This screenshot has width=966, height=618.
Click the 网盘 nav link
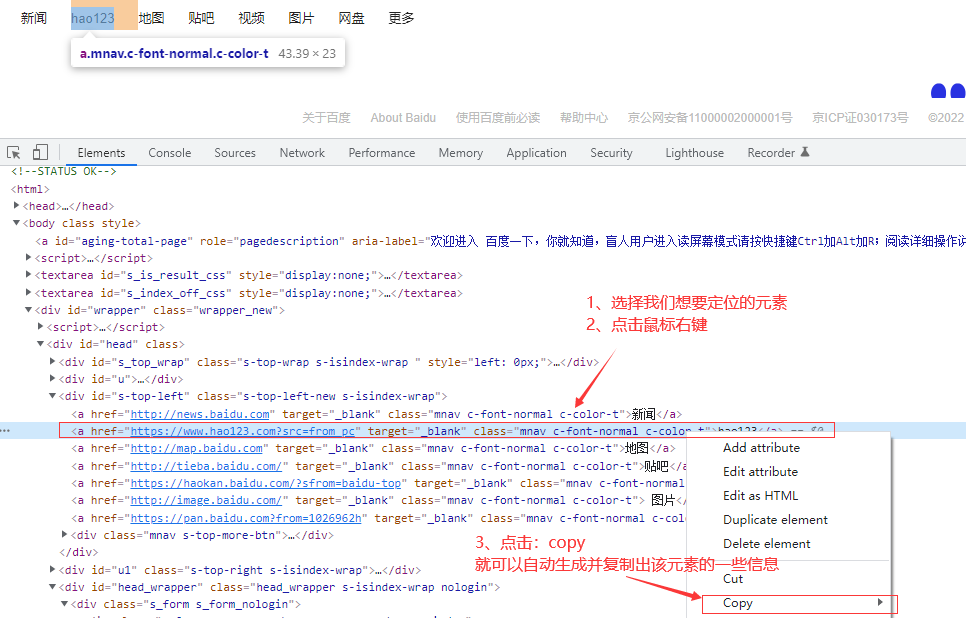click(x=351, y=18)
